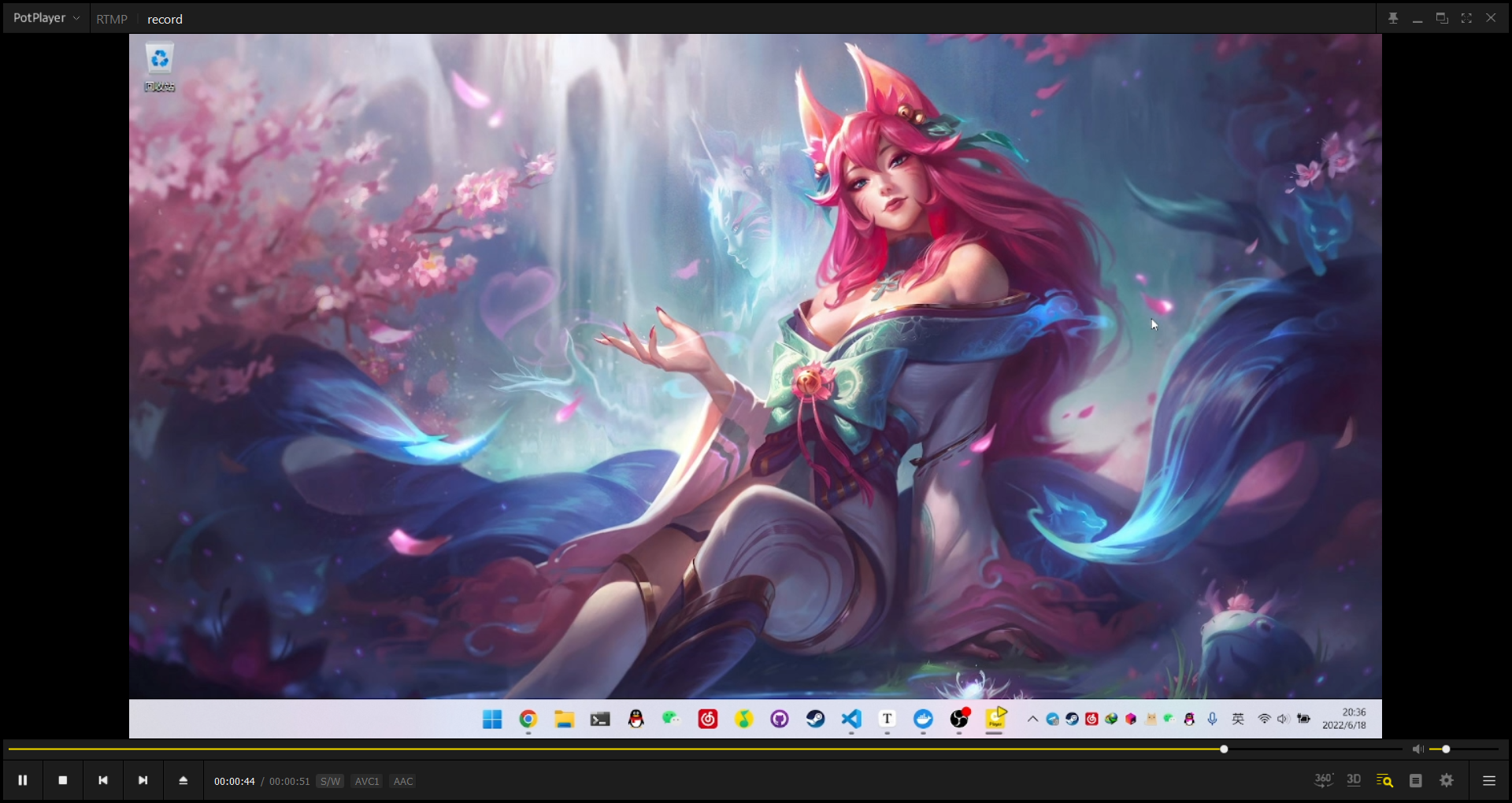The width and height of the screenshot is (1512, 803).
Task: Click the seek bar playhead knob
Action: tap(1224, 749)
